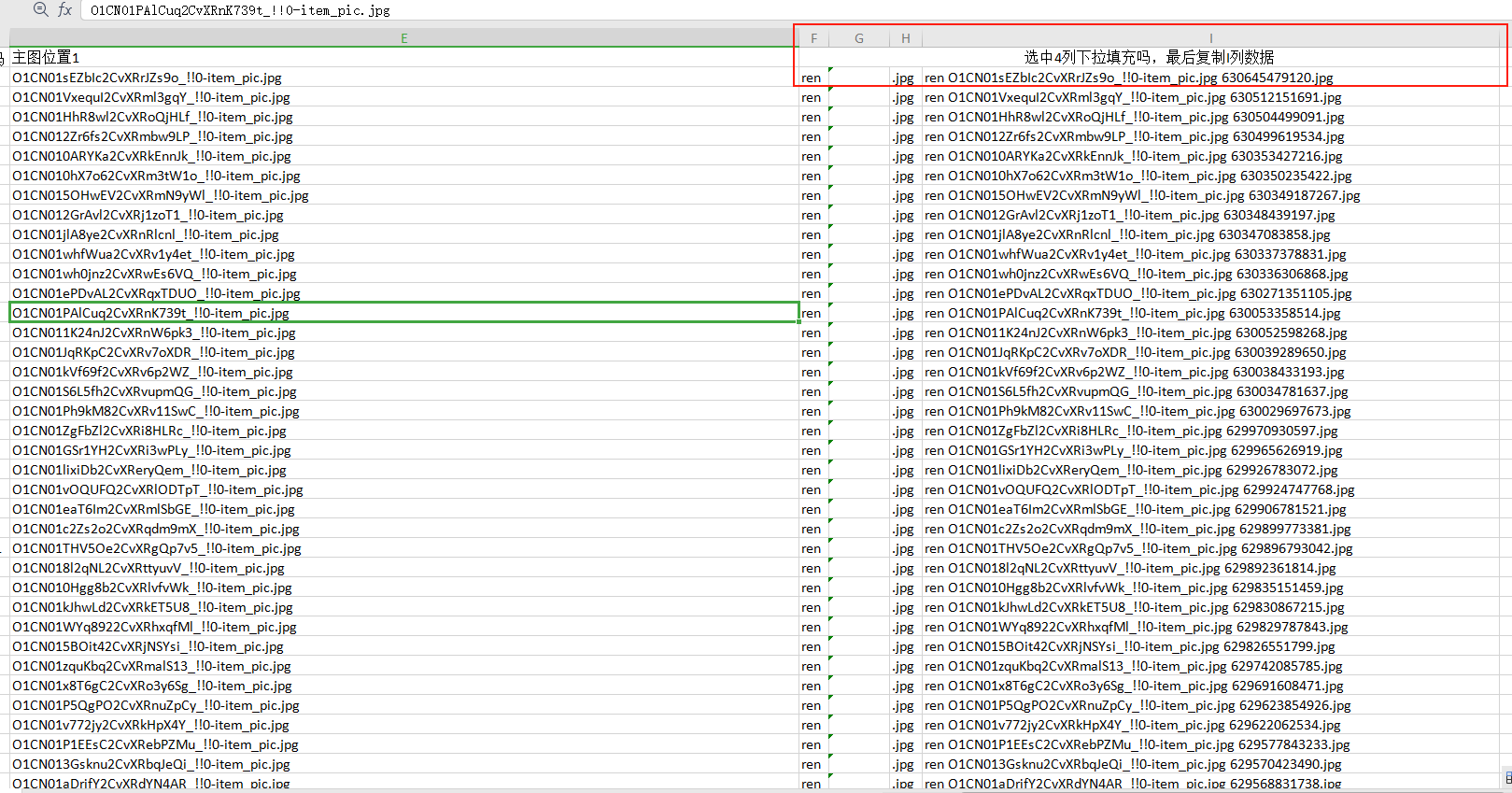Select cell 'O1CN01c2Zs2o2CvXRqdm9mX_!!0-item_pic.jpg' in column E
1512x793 pixels.
[403, 529]
